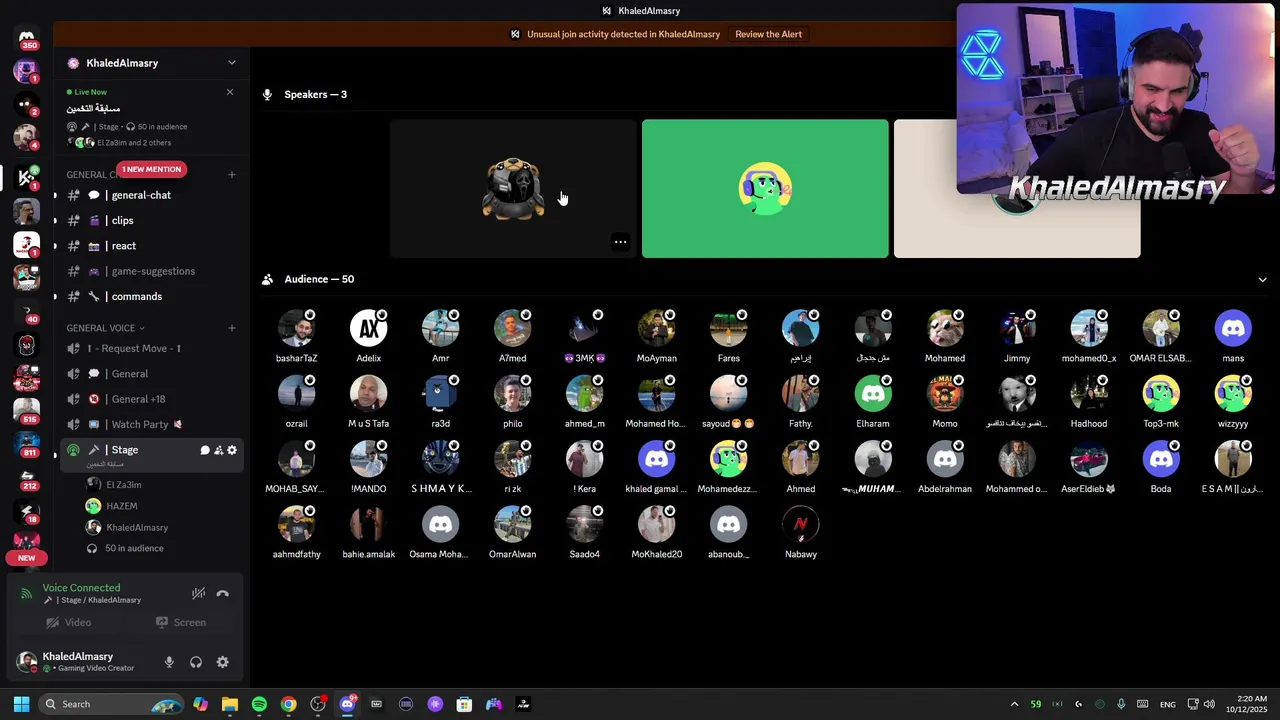1280x720 pixels.
Task: Create channel in General voice category
Action: 232,328
